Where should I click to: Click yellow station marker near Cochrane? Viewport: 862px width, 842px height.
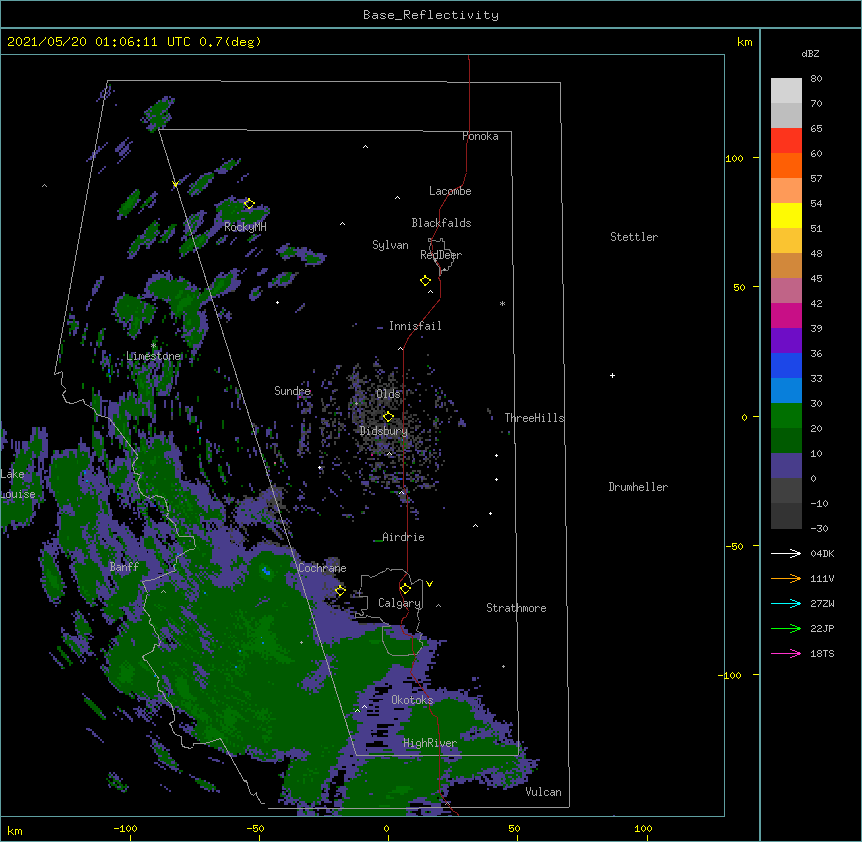tap(340, 591)
